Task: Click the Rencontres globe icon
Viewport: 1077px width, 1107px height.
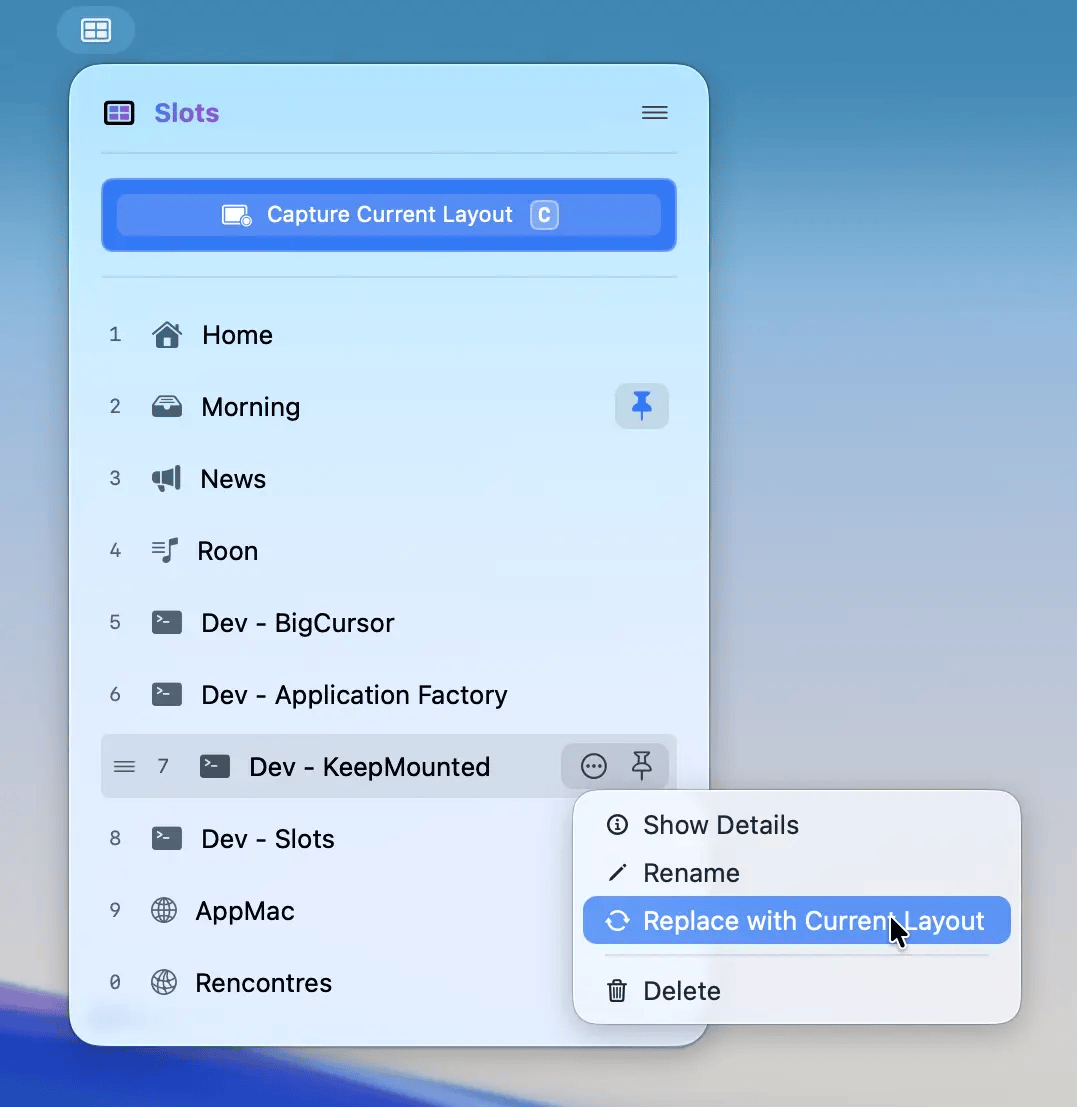Action: click(x=164, y=983)
